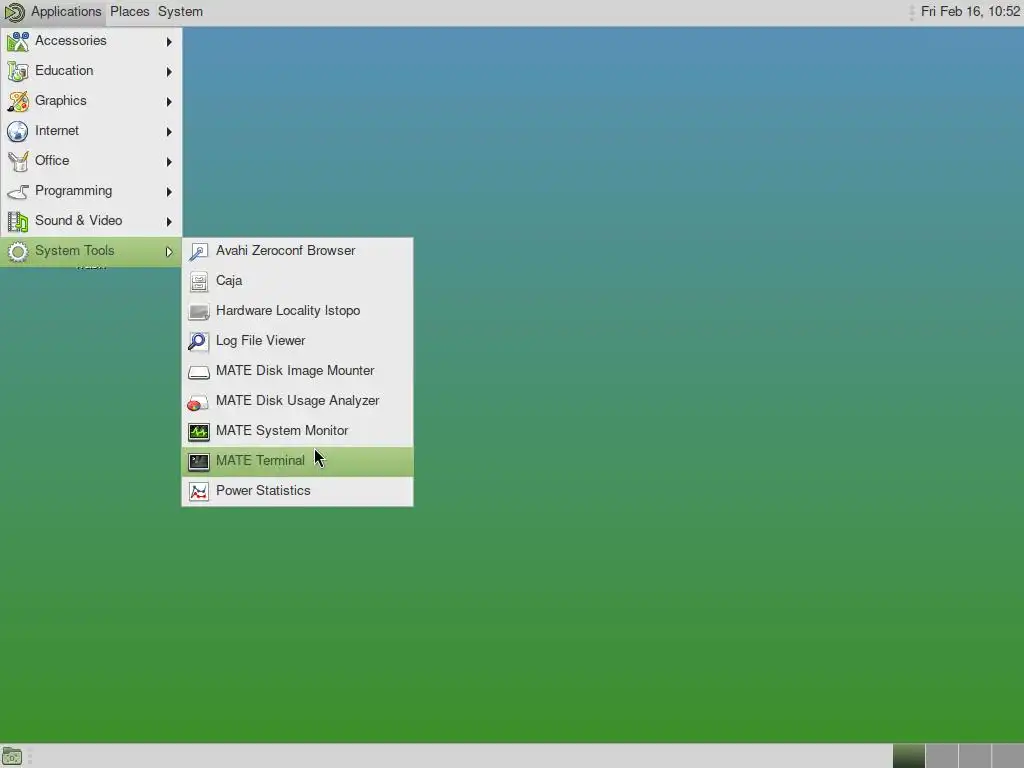Click the System Tools submenu arrow
The height and width of the screenshot is (768, 1024).
[x=169, y=252]
